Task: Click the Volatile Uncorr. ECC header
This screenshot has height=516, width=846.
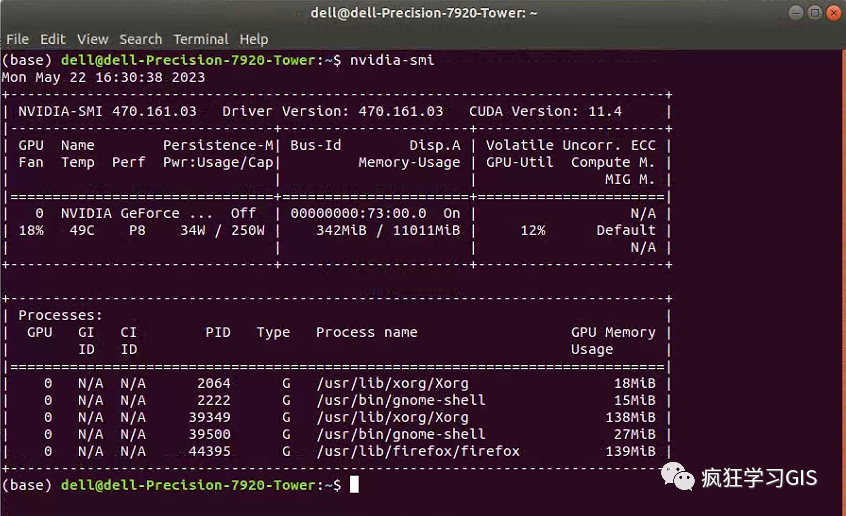Action: tap(571, 145)
